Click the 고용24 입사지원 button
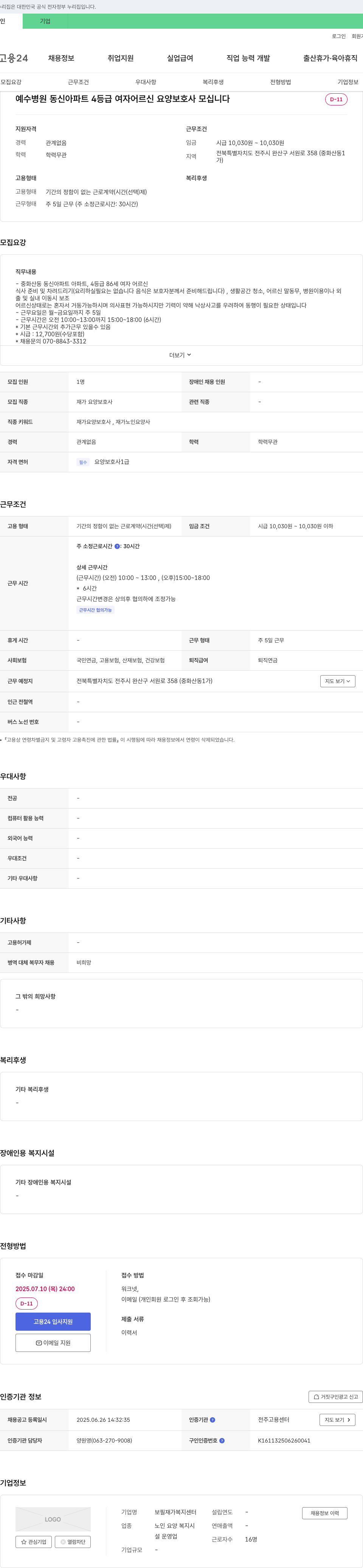Screen dimensions: 363x1568 coord(53,1322)
